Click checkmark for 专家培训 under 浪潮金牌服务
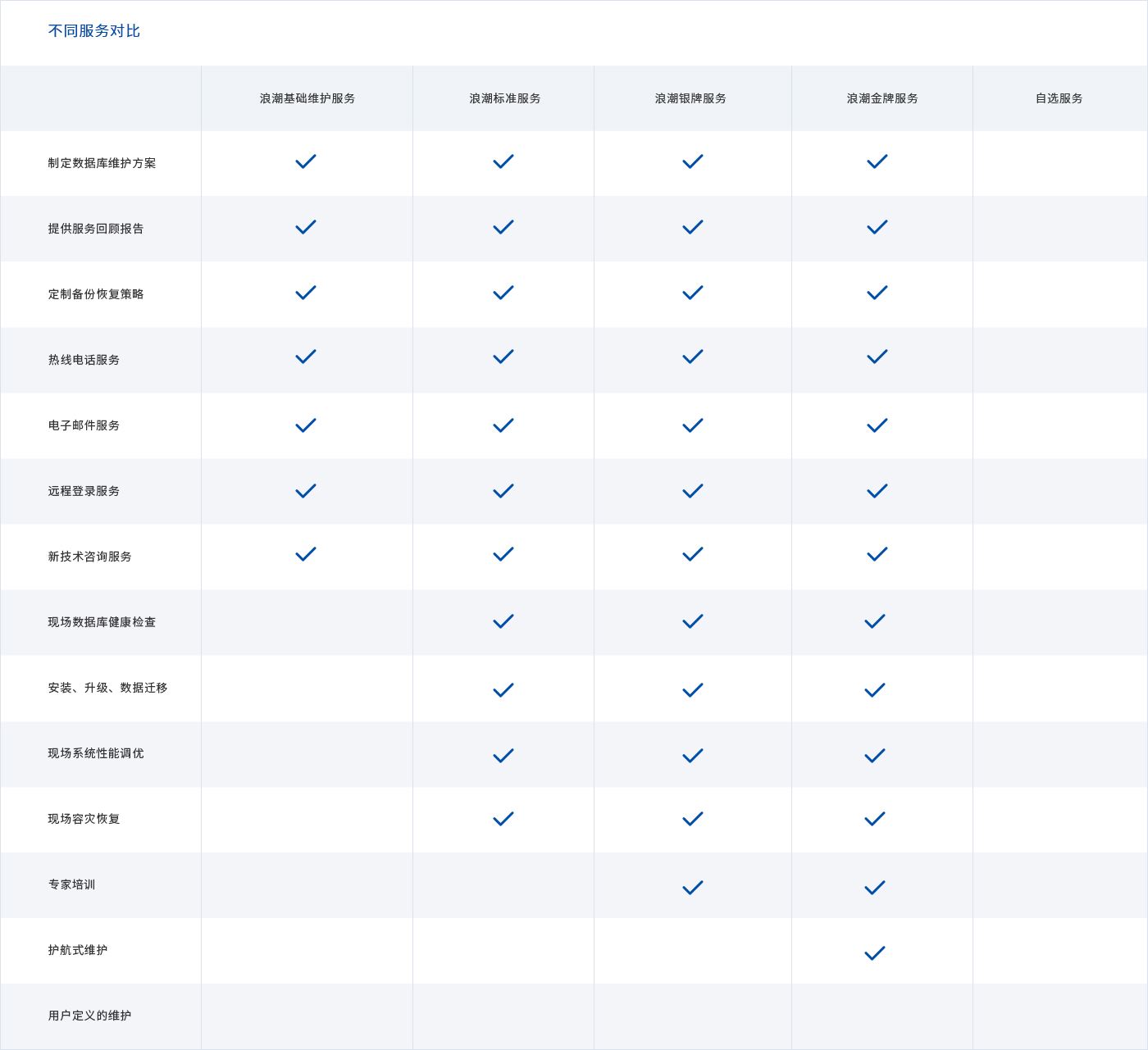 [x=875, y=888]
